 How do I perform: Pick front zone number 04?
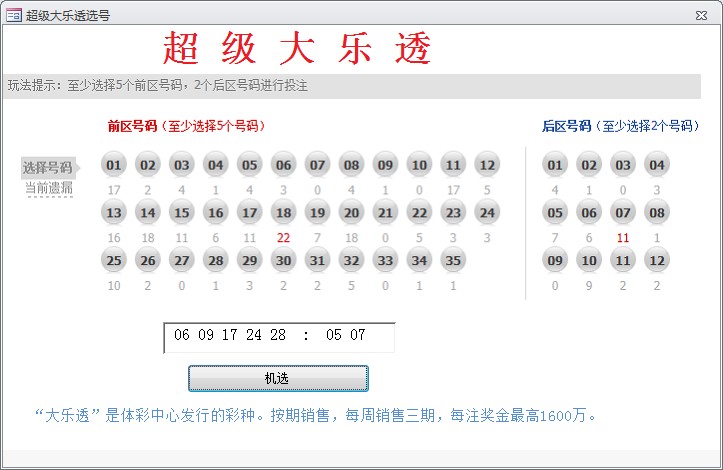tap(215, 164)
